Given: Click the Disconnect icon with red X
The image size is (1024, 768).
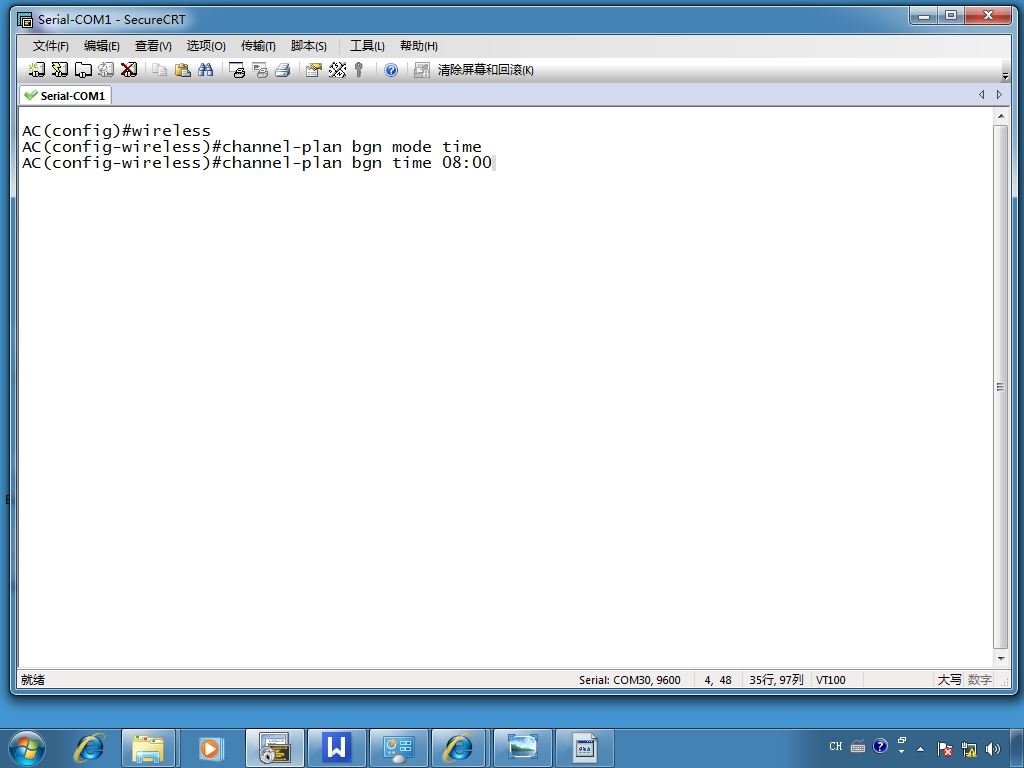Looking at the screenshot, I should [129, 70].
